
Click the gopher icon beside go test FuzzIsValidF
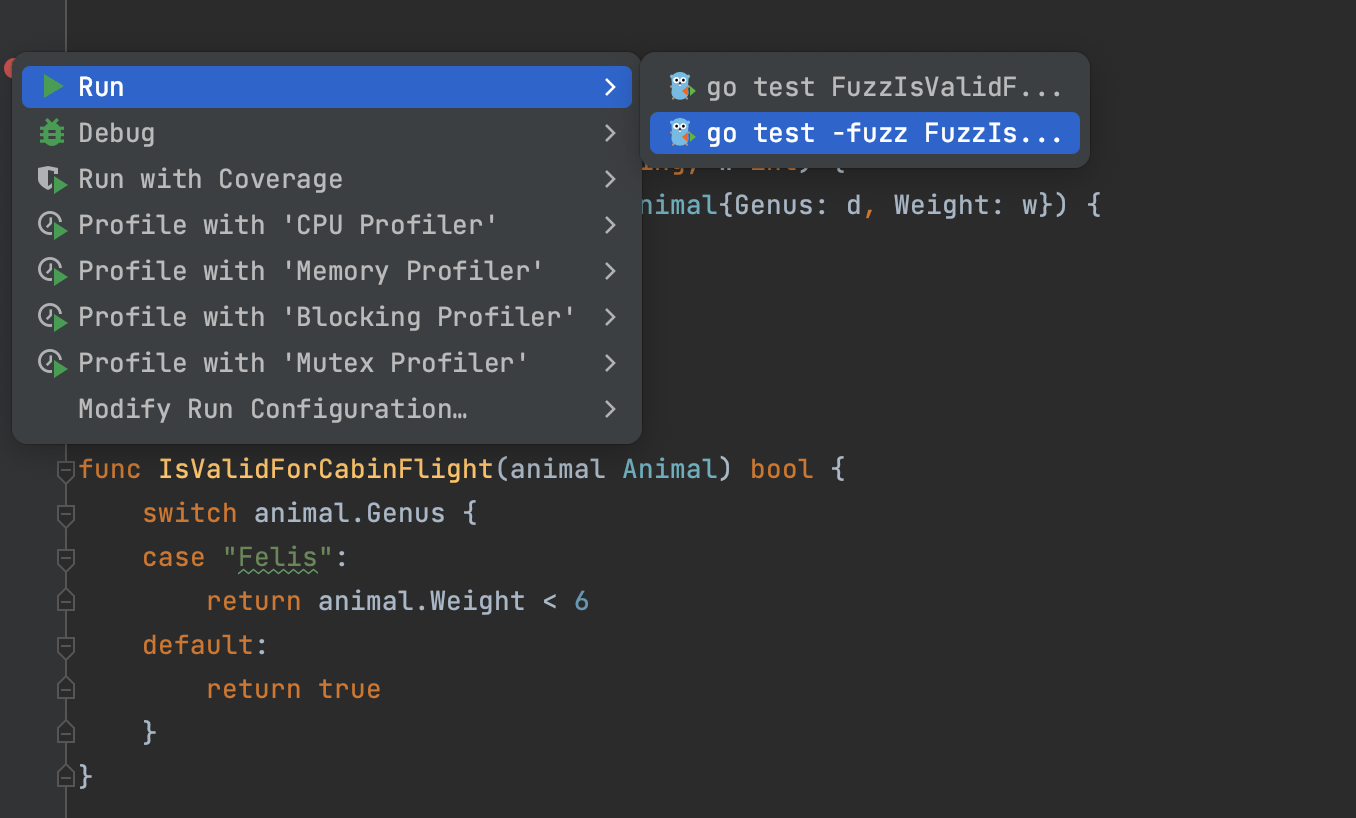[x=681, y=87]
